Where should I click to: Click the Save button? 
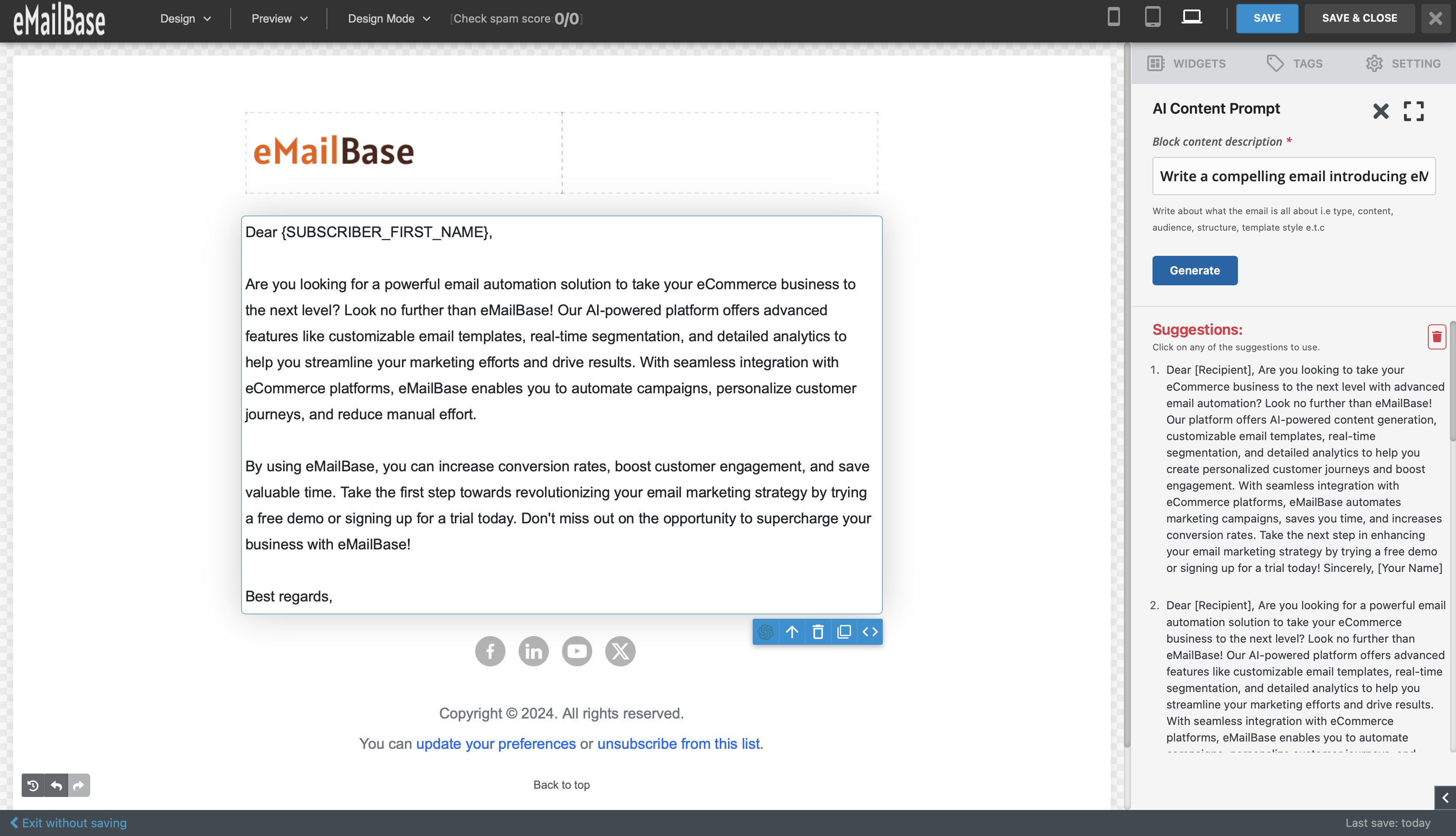[x=1267, y=18]
